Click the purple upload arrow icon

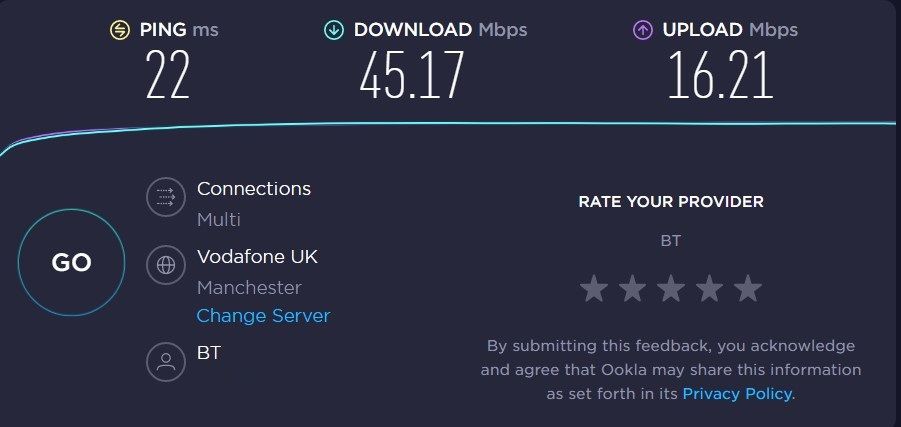(x=642, y=30)
